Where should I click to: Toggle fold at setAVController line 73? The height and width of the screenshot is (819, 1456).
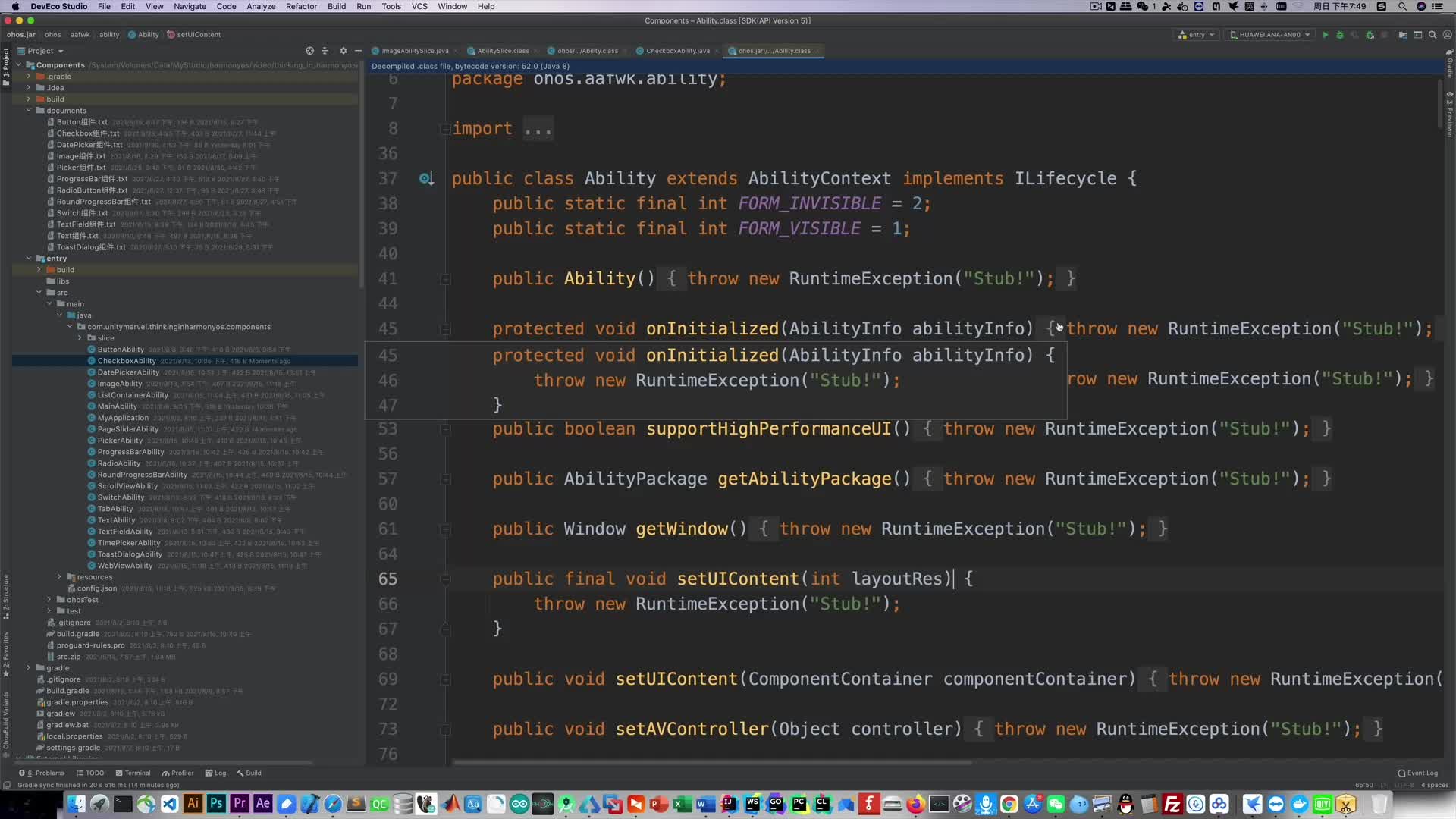tap(445, 730)
